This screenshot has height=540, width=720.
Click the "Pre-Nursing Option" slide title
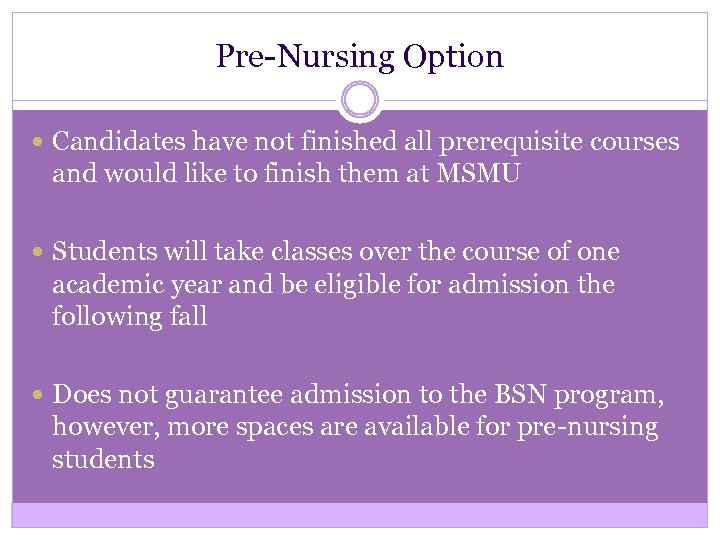point(360,56)
